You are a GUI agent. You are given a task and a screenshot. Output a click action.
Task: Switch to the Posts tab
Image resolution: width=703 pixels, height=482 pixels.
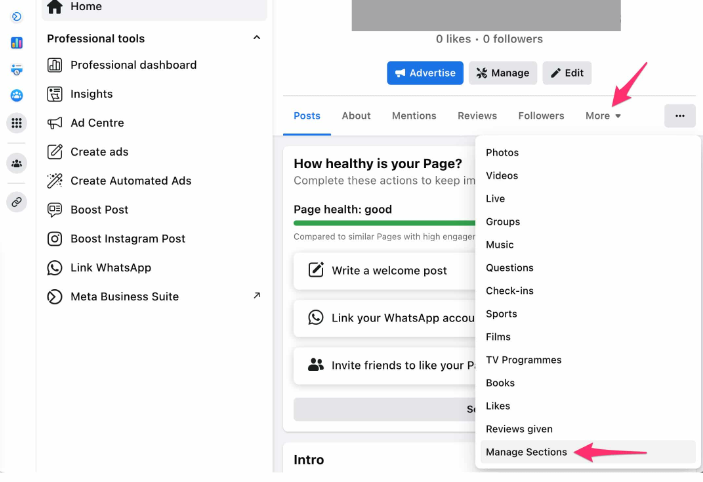[307, 116]
